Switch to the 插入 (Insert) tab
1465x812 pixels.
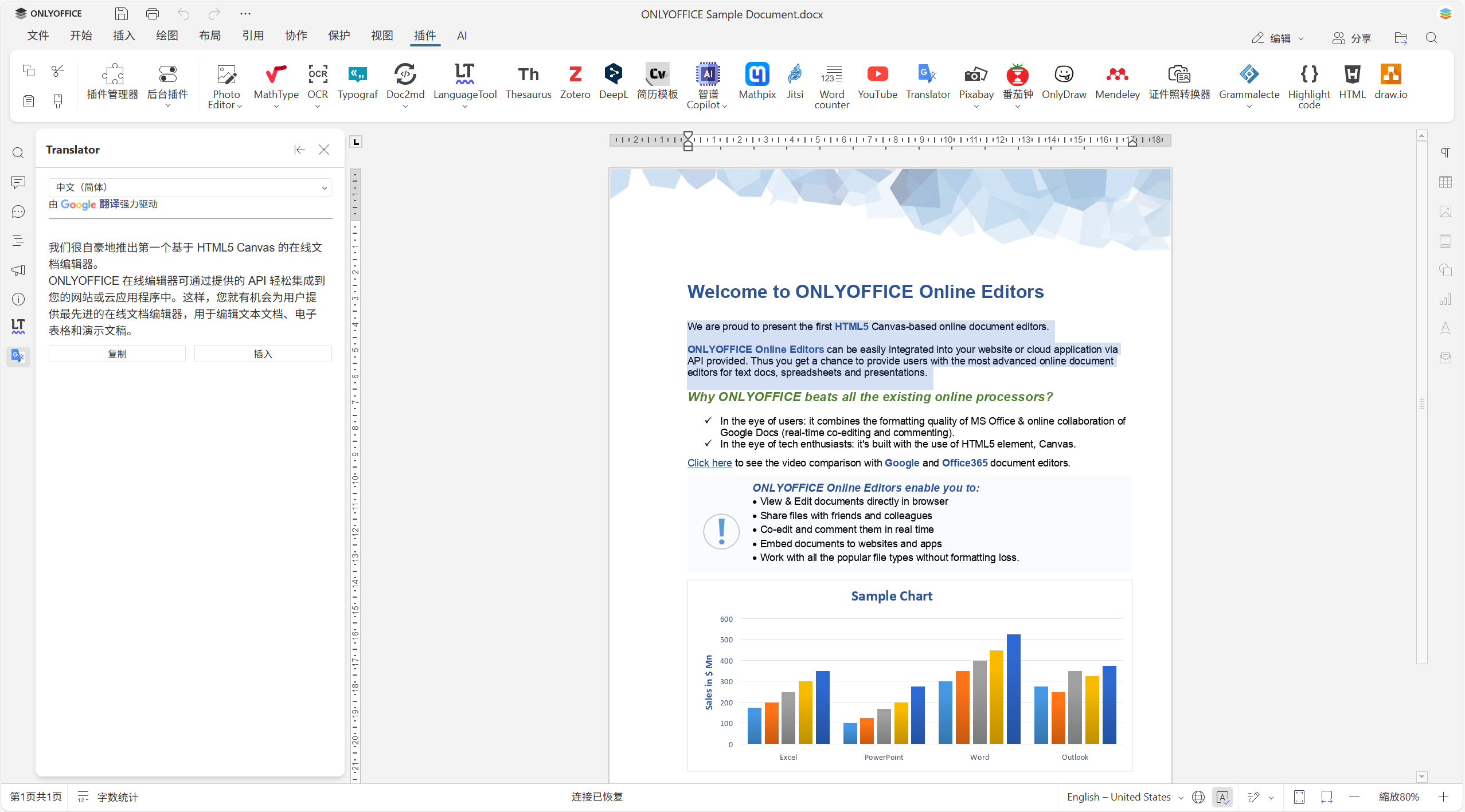[x=124, y=36]
